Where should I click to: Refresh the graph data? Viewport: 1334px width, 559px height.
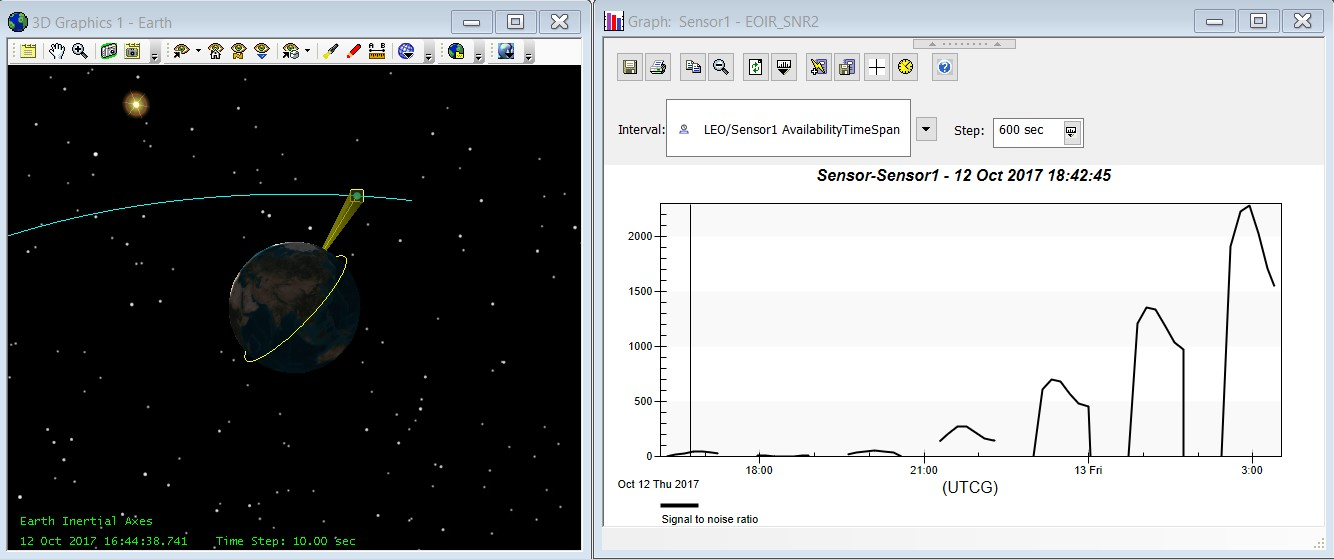click(x=756, y=67)
